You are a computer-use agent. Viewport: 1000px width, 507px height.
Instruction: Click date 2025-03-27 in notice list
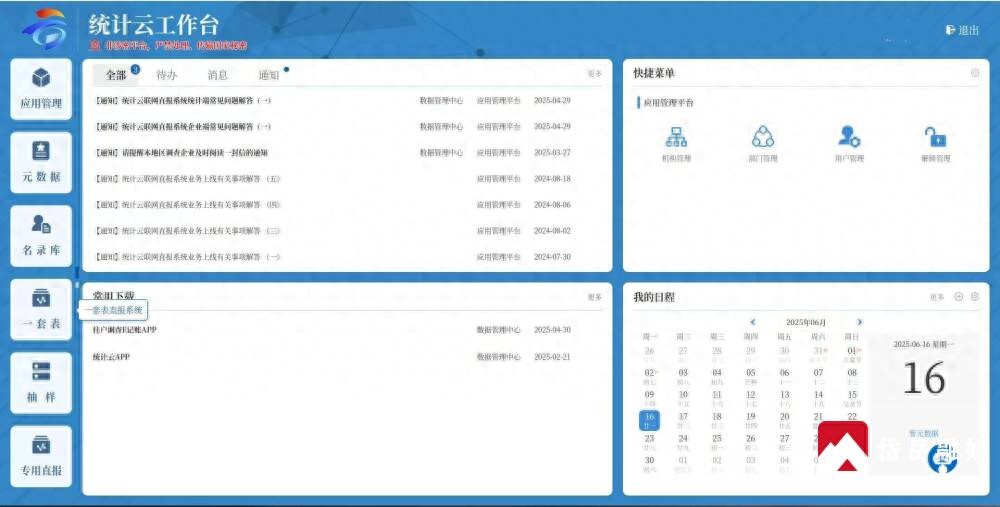tap(552, 152)
